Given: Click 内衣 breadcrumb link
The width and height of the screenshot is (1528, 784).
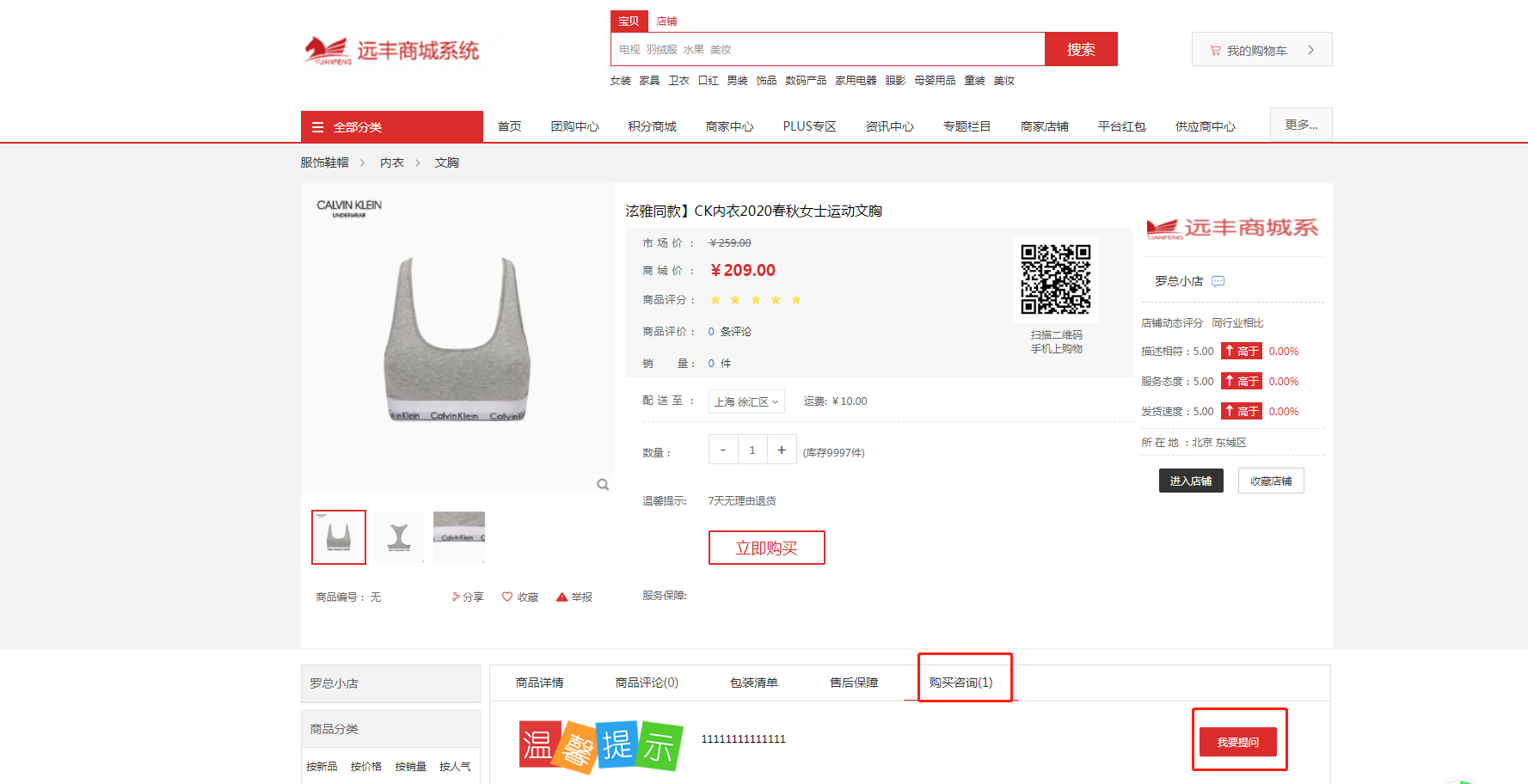Looking at the screenshot, I should (392, 162).
